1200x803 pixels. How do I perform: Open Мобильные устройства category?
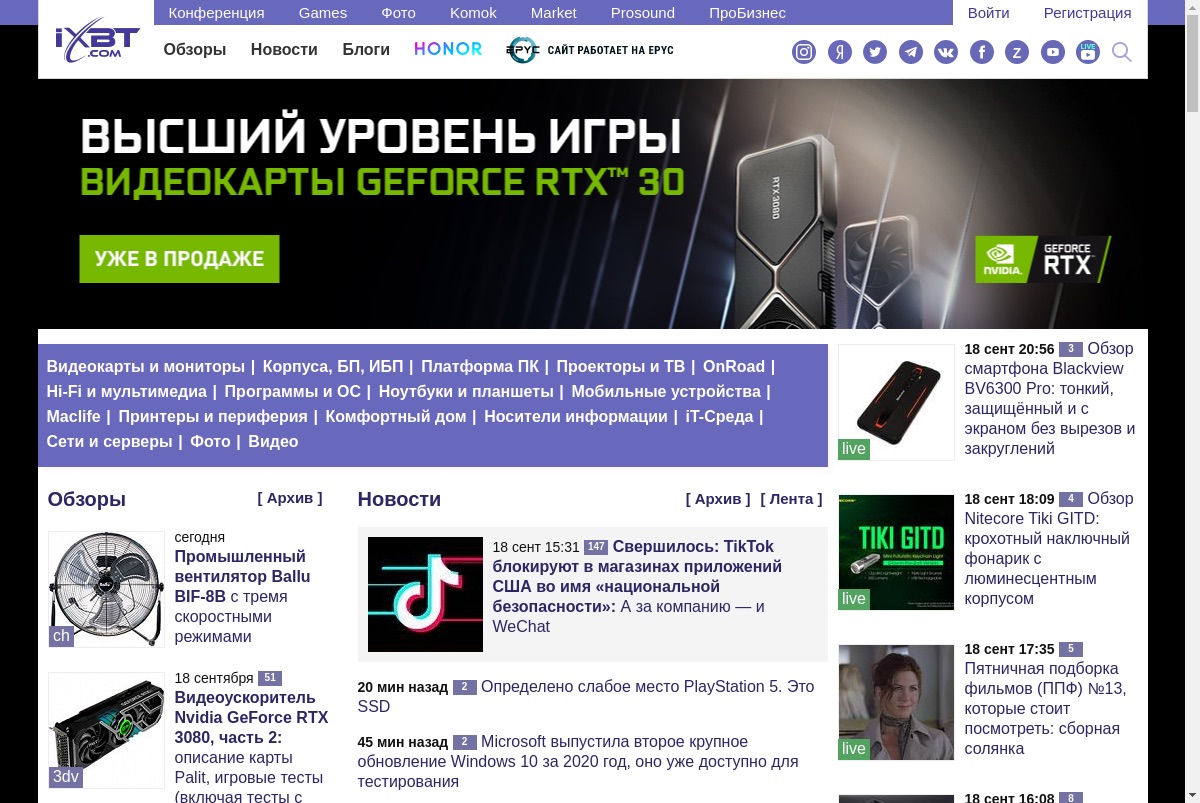[x=666, y=392]
